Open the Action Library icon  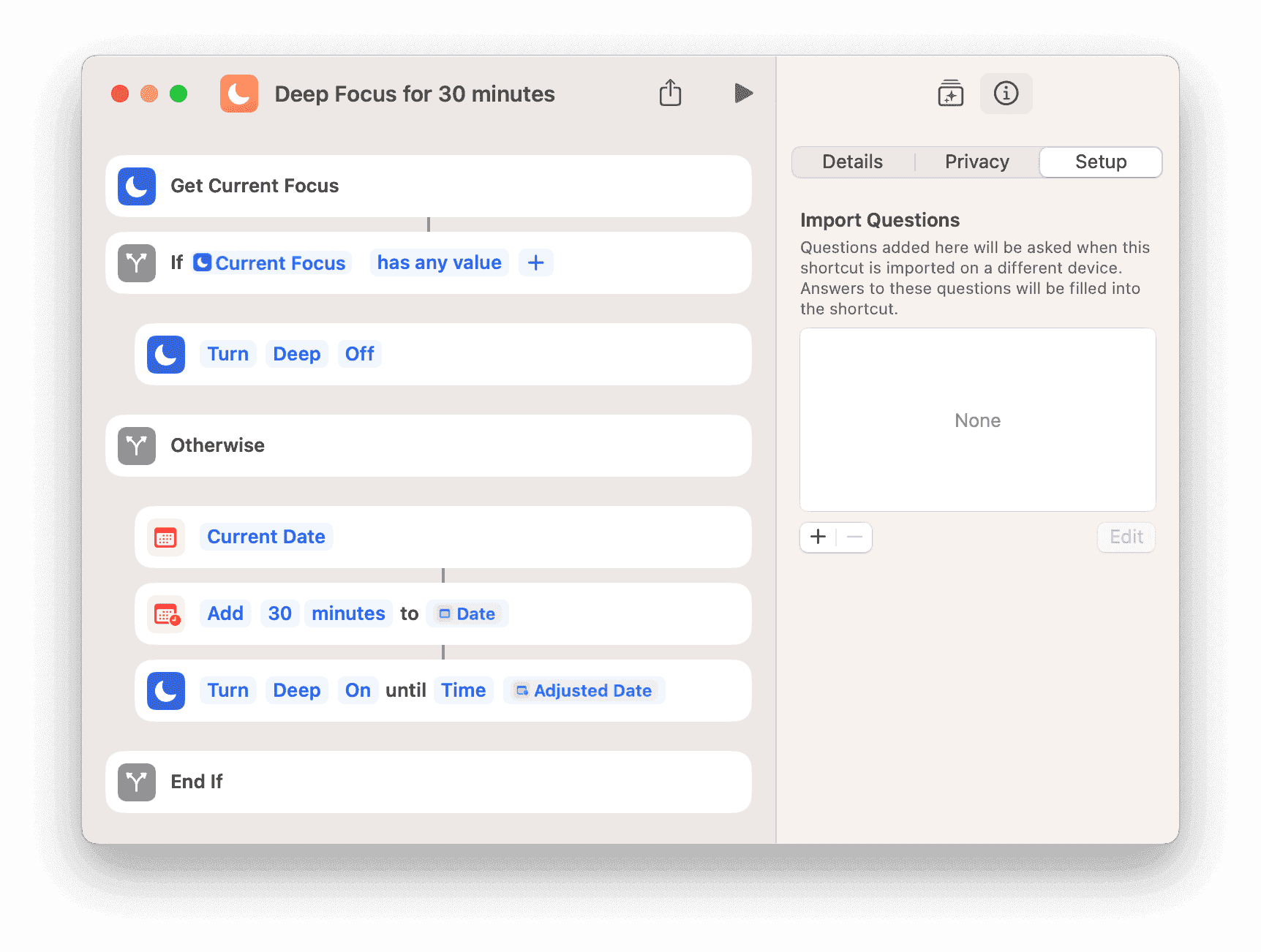[950, 94]
